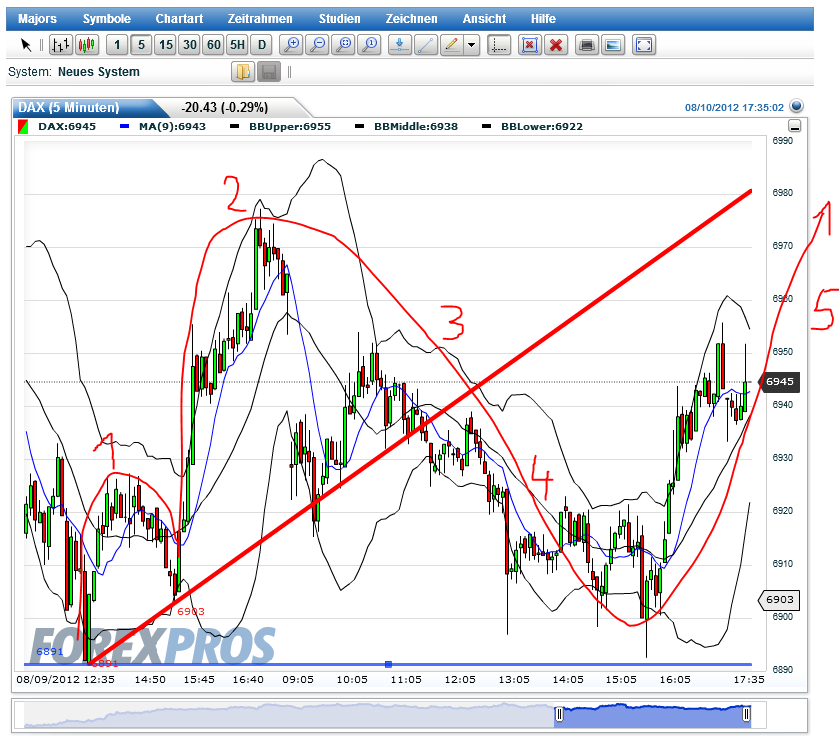839x740 pixels.
Task: Click the save system disk icon
Action: coord(269,72)
